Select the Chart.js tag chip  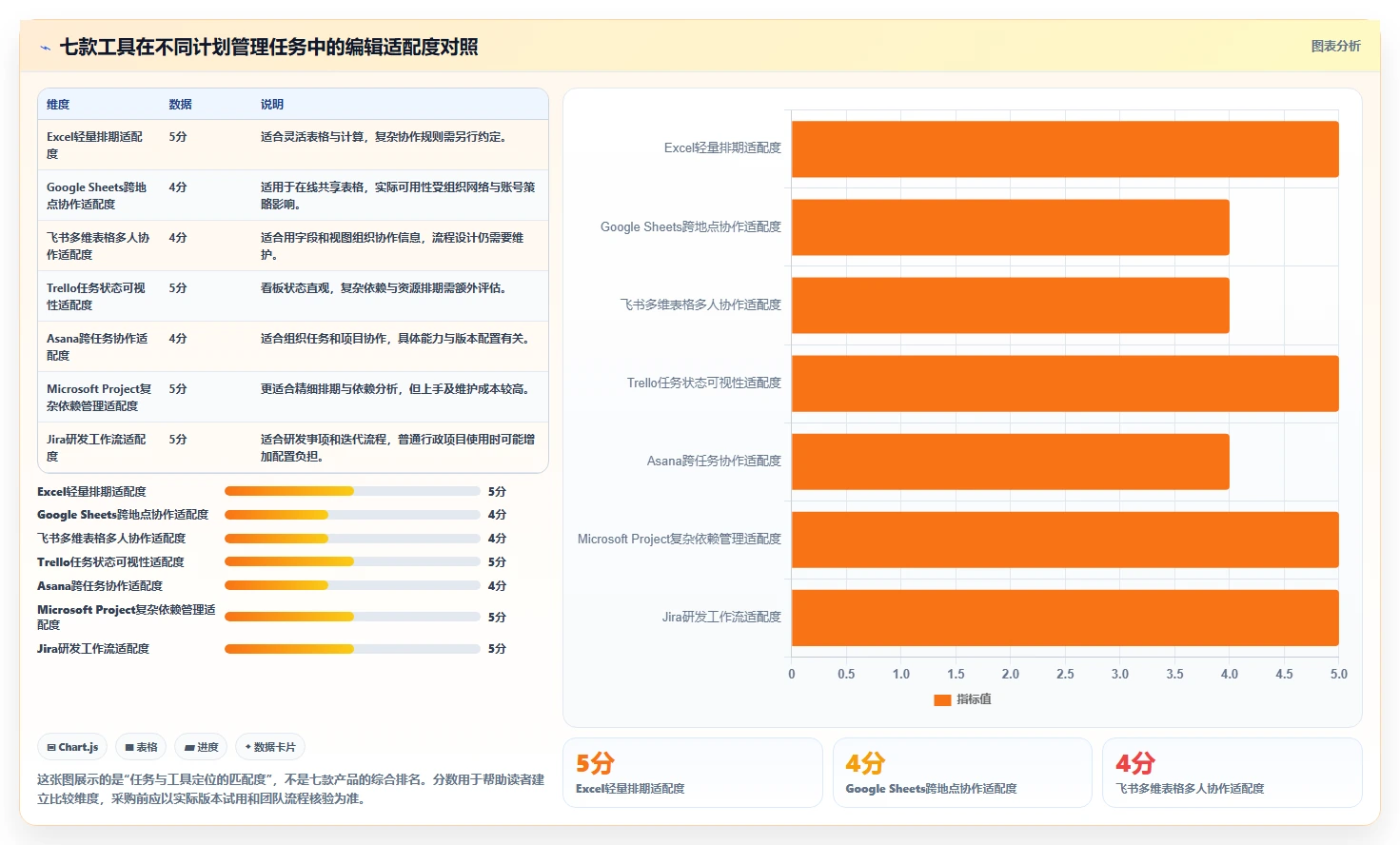[72, 747]
